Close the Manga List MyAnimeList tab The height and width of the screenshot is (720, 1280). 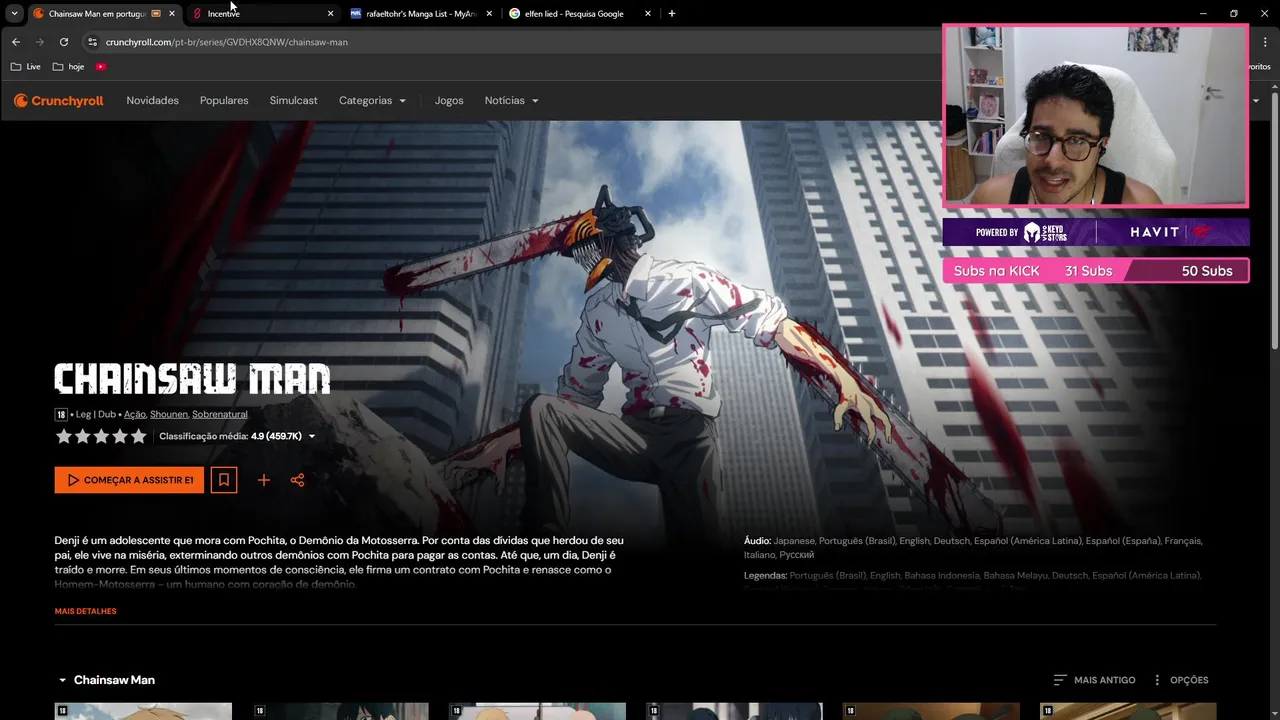(x=489, y=13)
